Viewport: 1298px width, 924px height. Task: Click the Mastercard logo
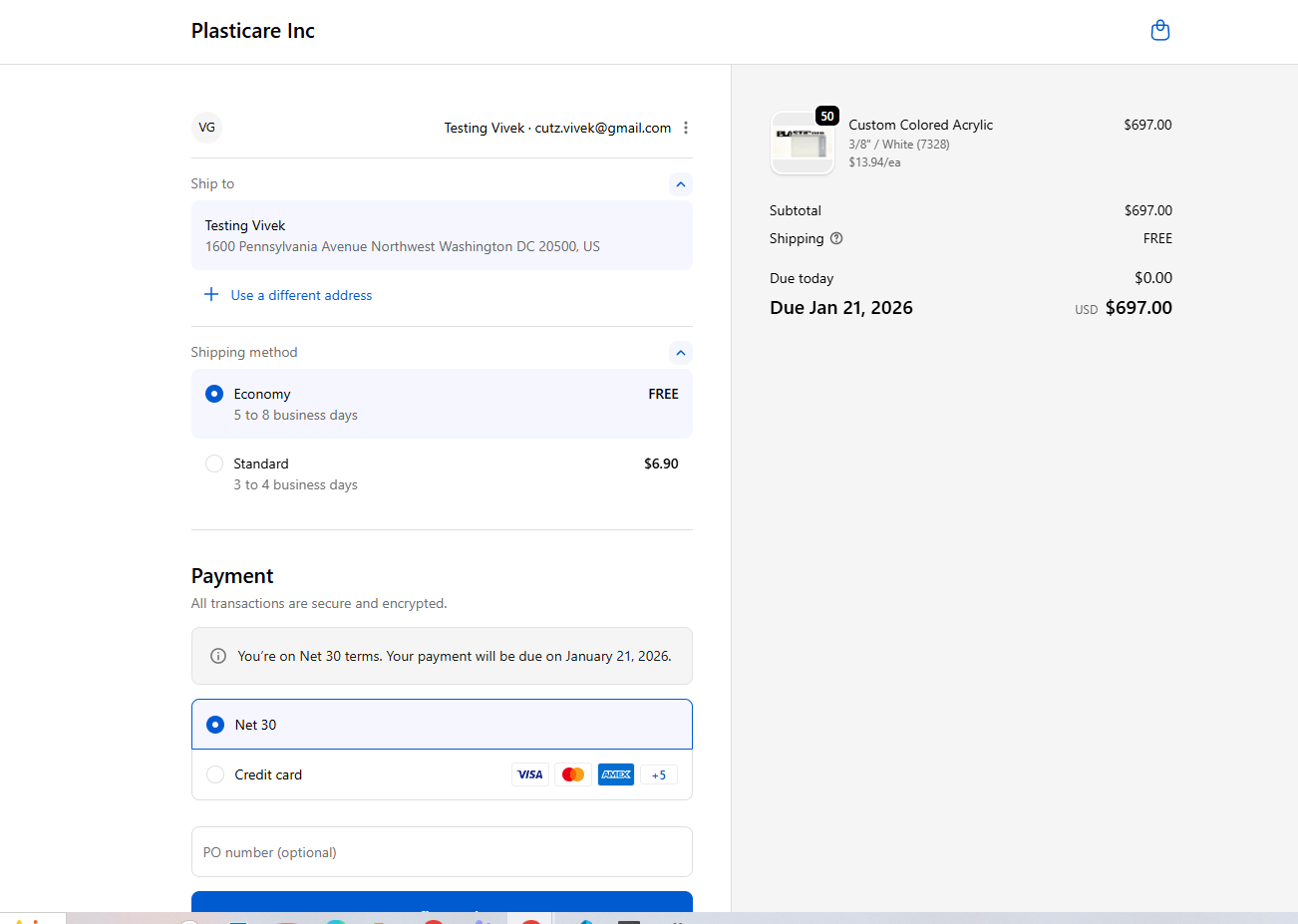click(573, 774)
